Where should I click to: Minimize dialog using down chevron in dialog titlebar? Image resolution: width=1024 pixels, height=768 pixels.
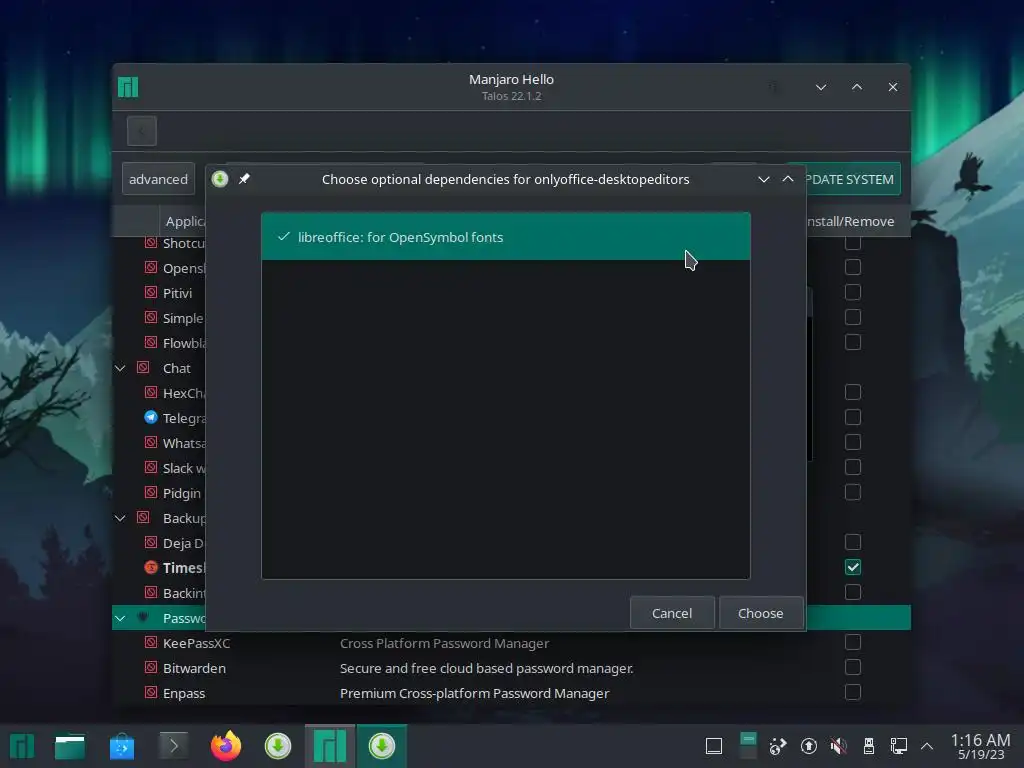pyautogui.click(x=763, y=179)
